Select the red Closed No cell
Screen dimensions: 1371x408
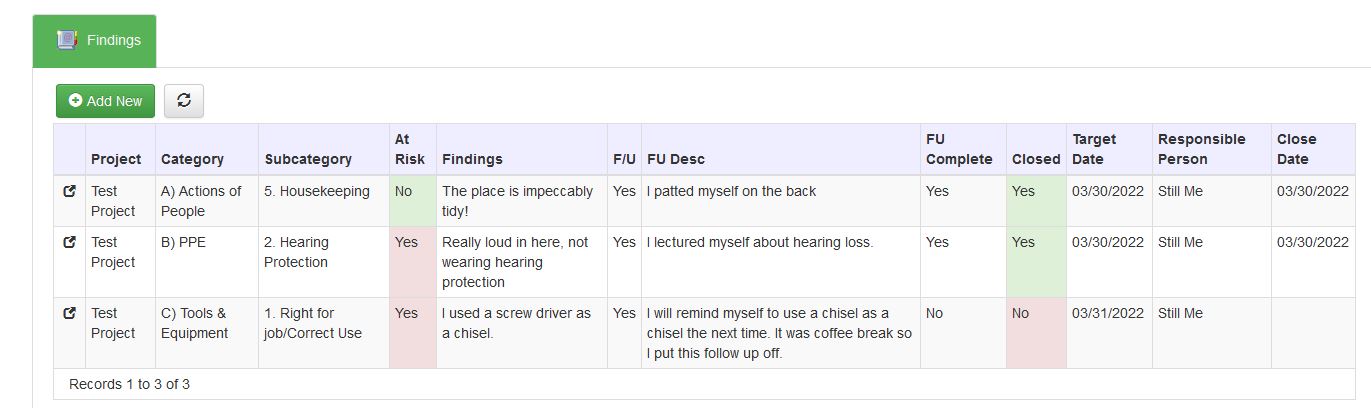tap(1036, 333)
